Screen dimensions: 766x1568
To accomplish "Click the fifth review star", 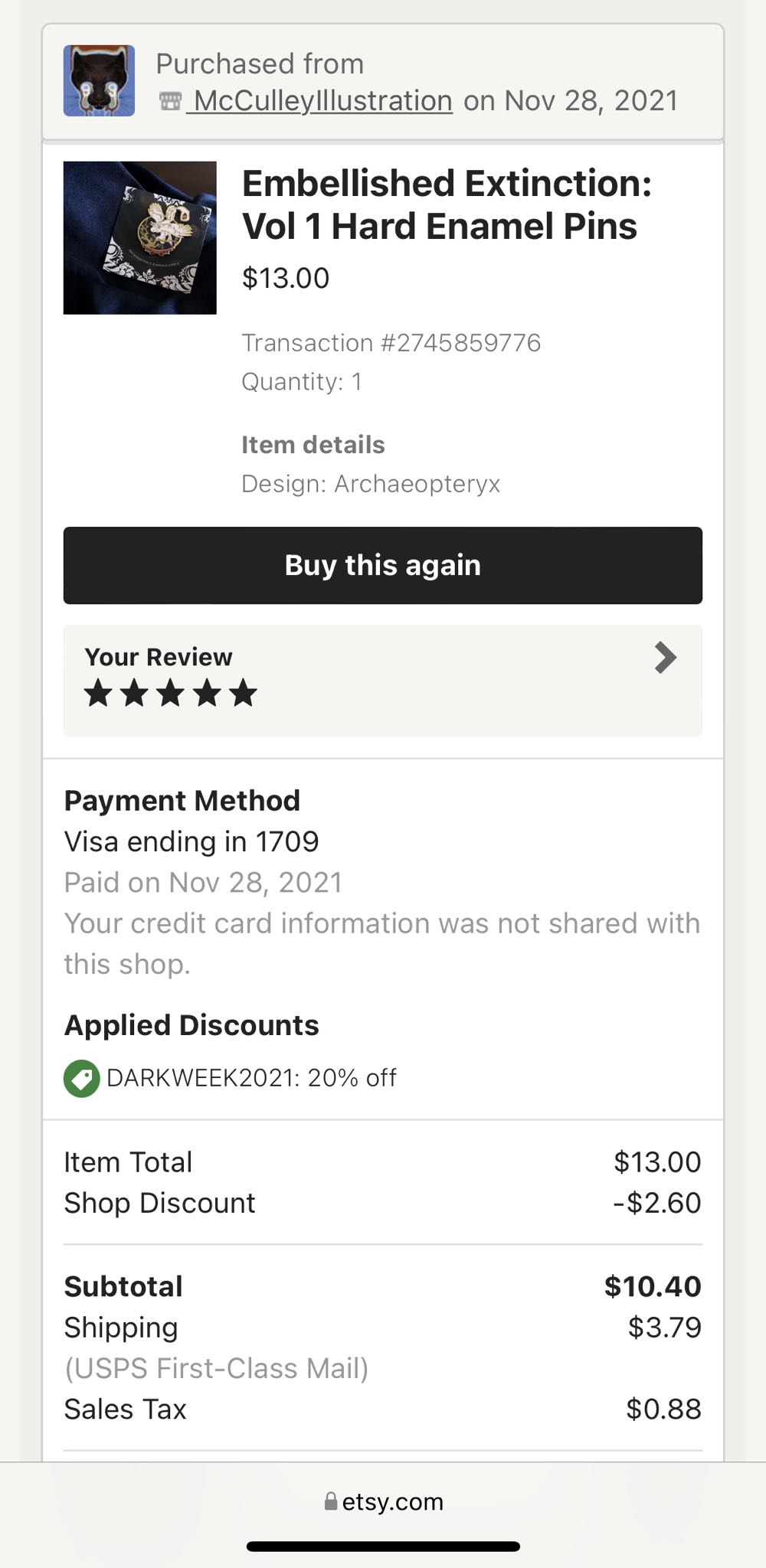I will (x=243, y=694).
